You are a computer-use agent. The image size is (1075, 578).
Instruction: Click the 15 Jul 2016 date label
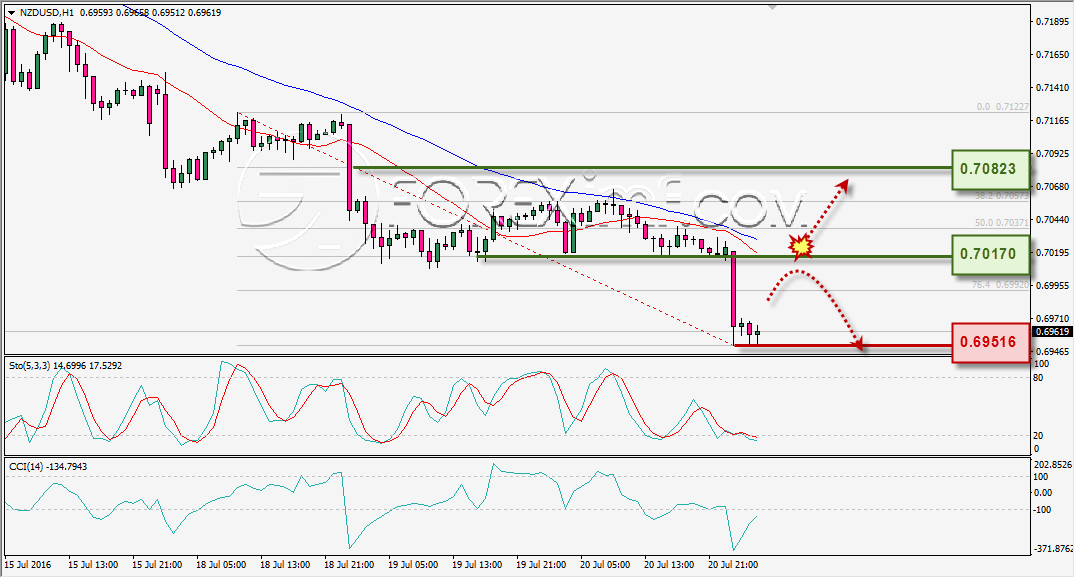[x=27, y=565]
